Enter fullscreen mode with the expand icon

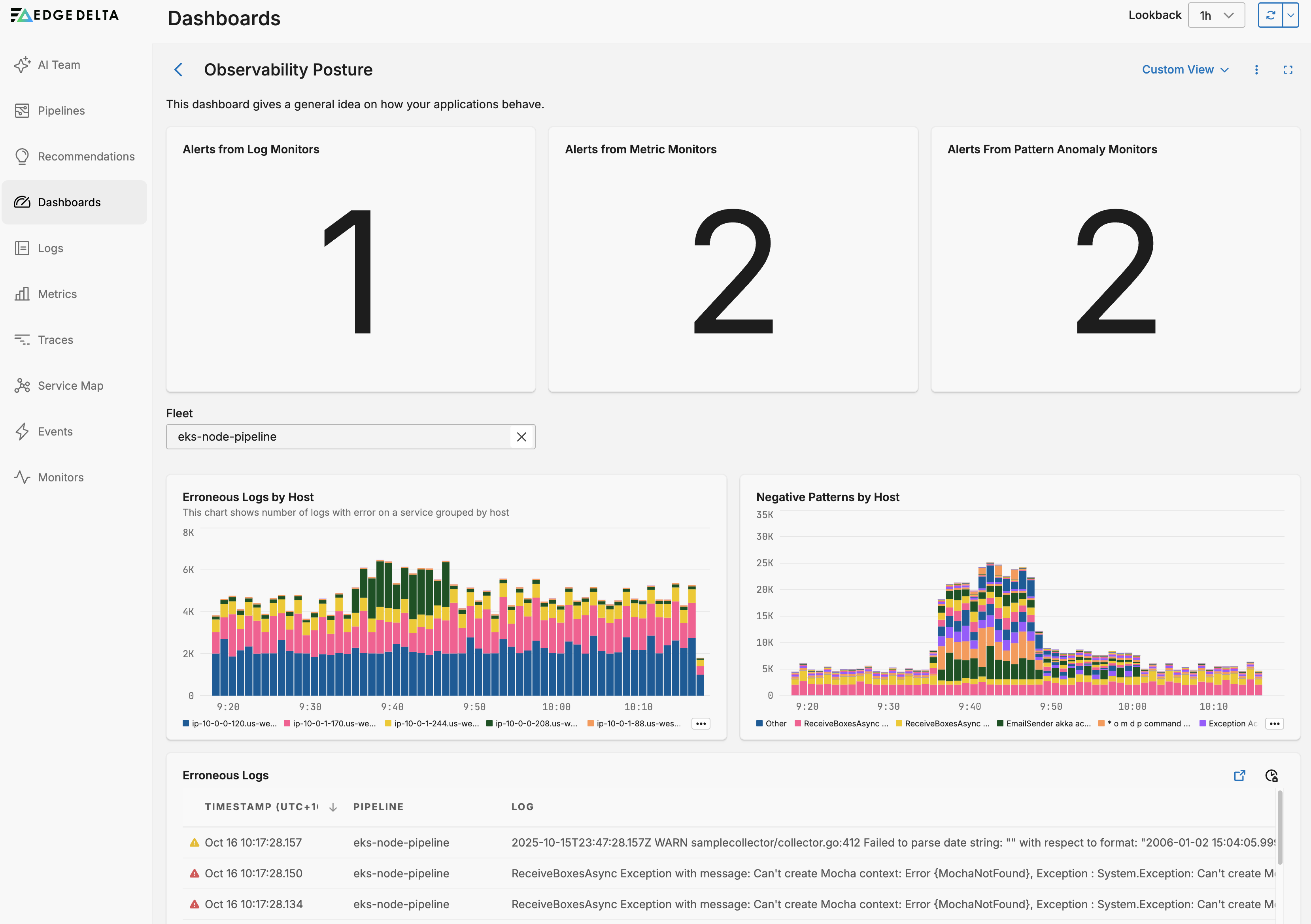click(x=1288, y=70)
